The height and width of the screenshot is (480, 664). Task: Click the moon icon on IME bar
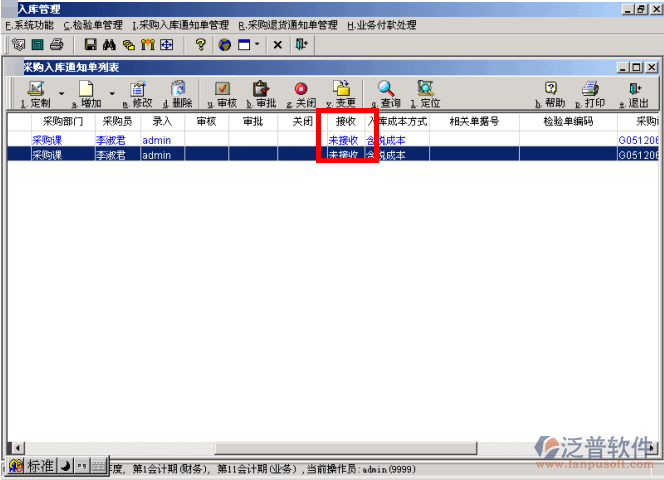65,466
